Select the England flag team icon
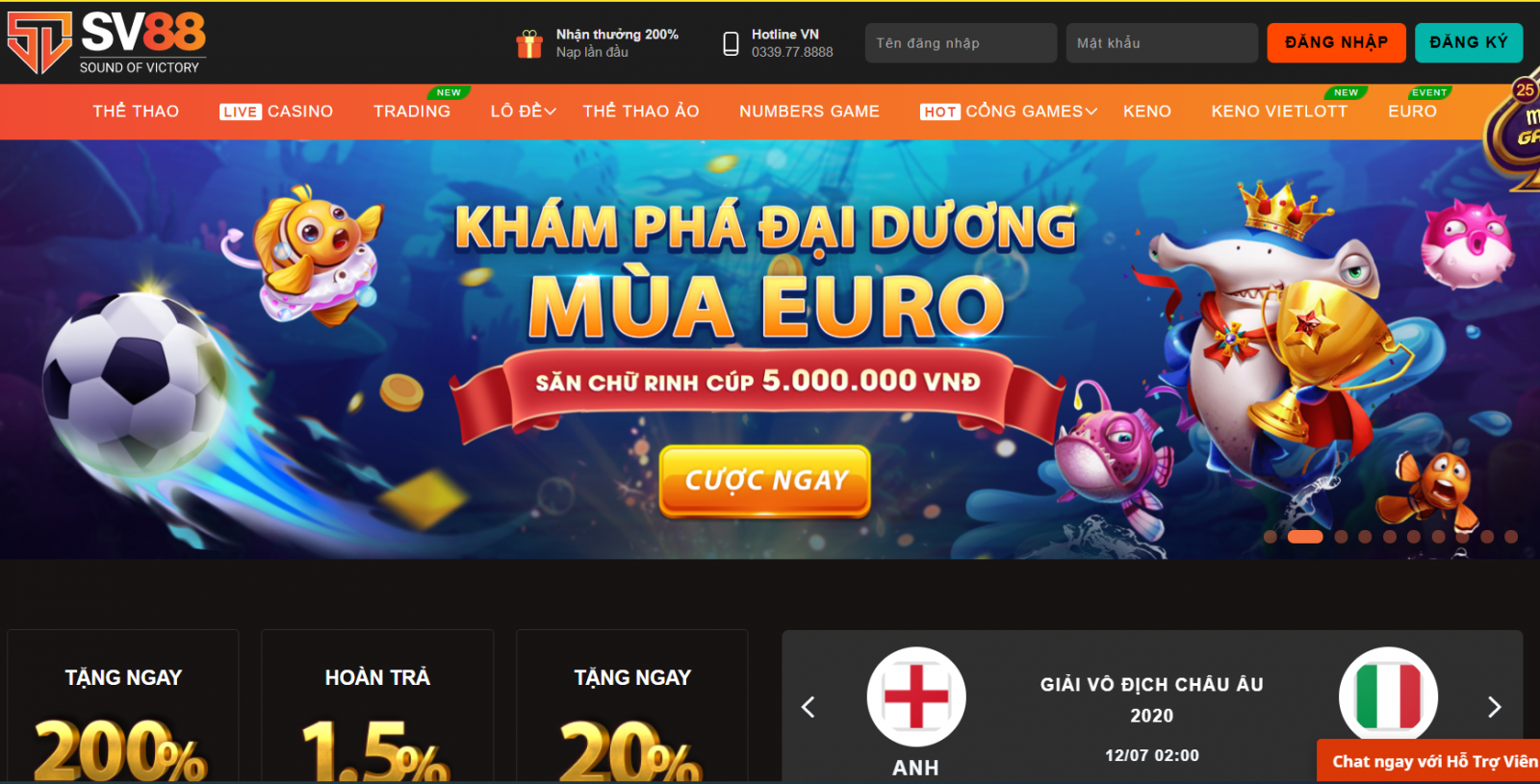This screenshot has width=1540, height=784. [916, 696]
